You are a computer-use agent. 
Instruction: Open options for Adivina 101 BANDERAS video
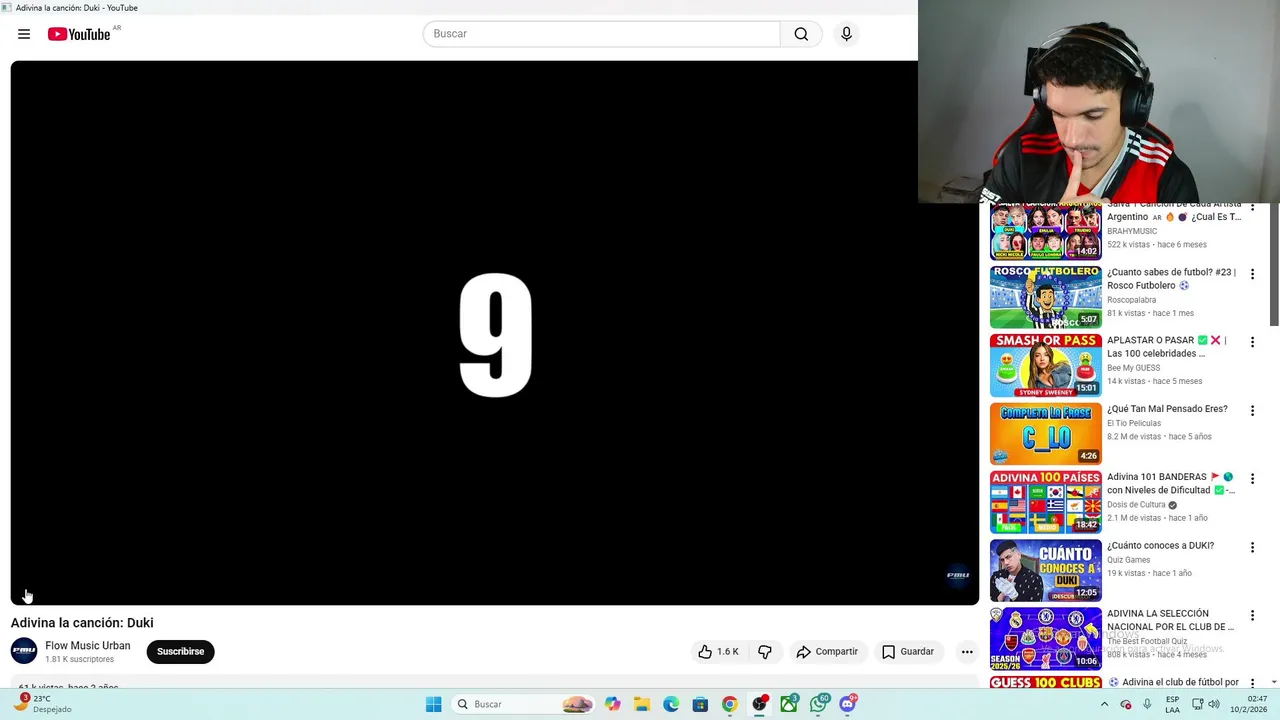[x=1252, y=479]
